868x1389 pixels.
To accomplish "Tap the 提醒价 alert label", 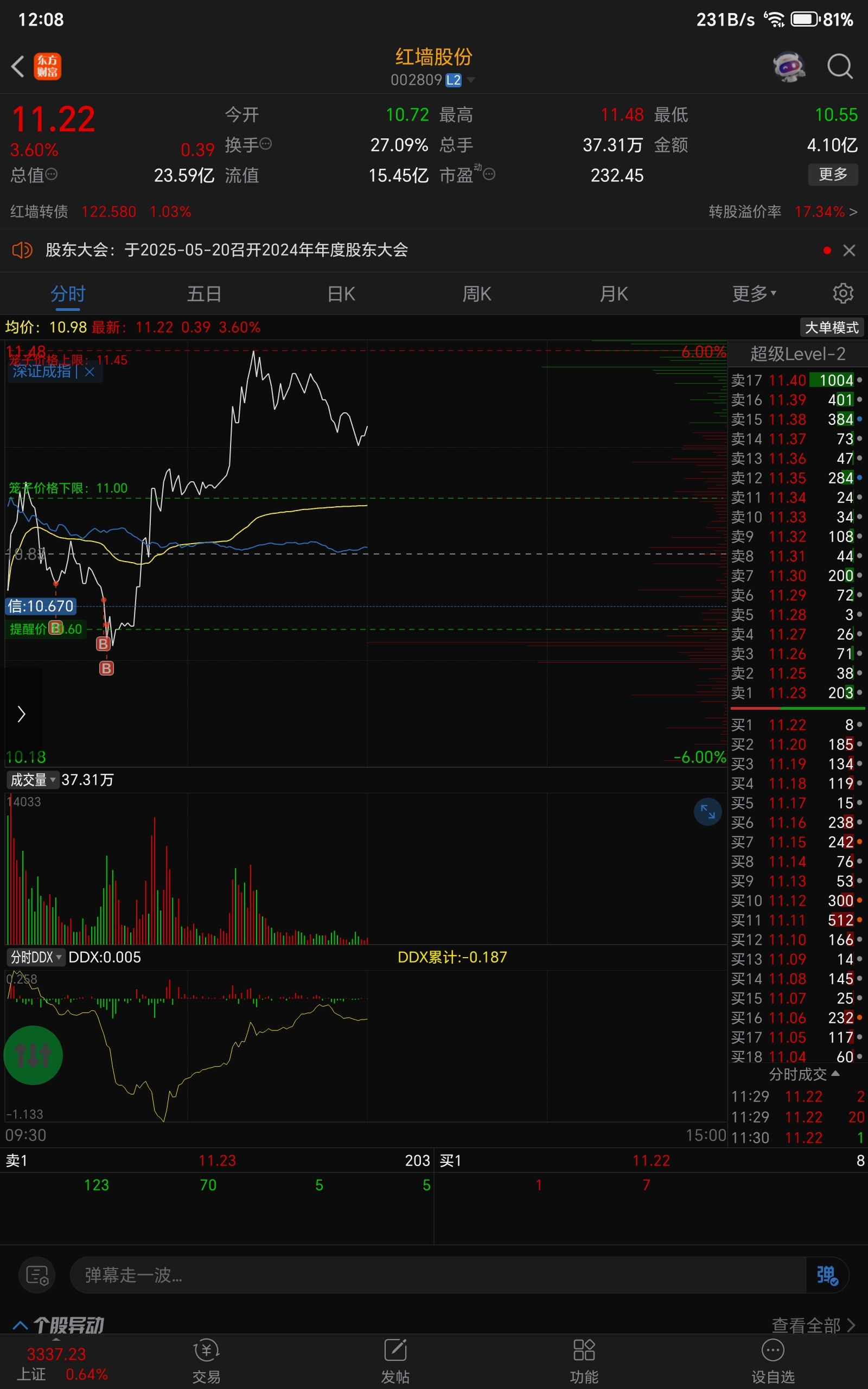I will coord(46,628).
